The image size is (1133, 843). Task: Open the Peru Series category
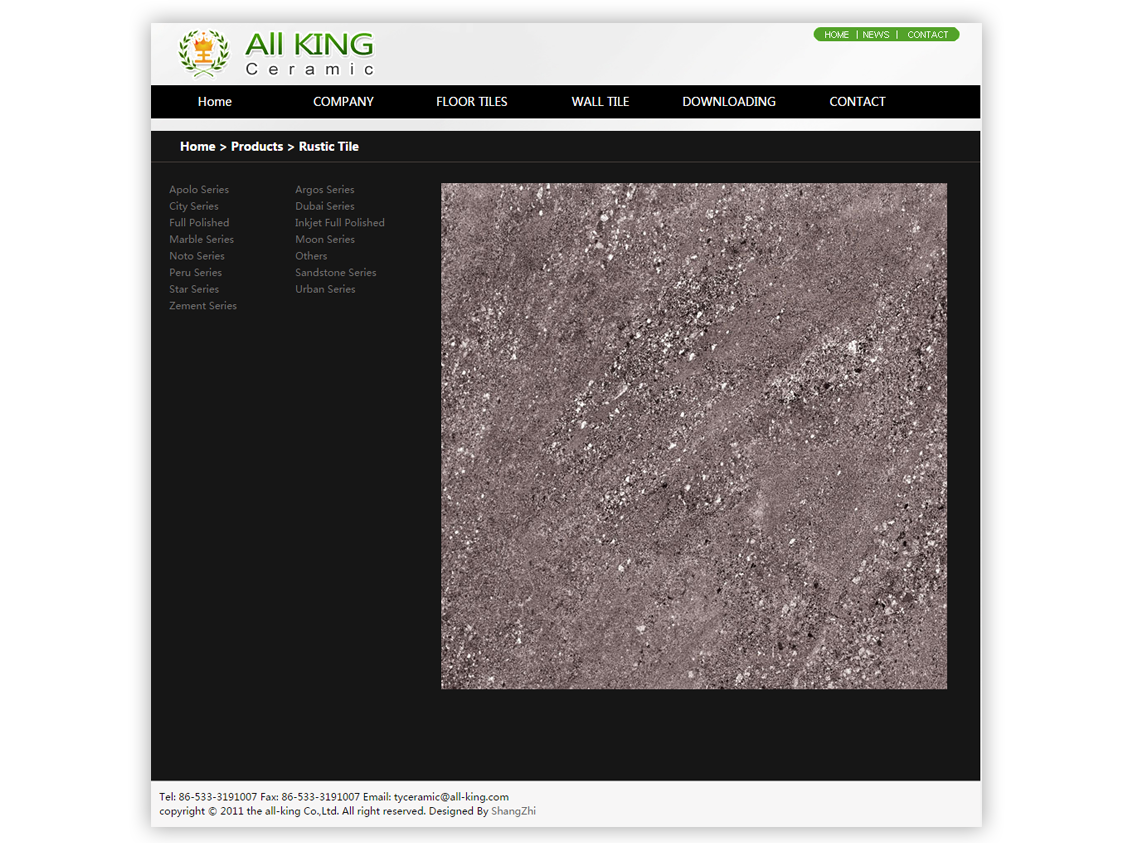[195, 272]
